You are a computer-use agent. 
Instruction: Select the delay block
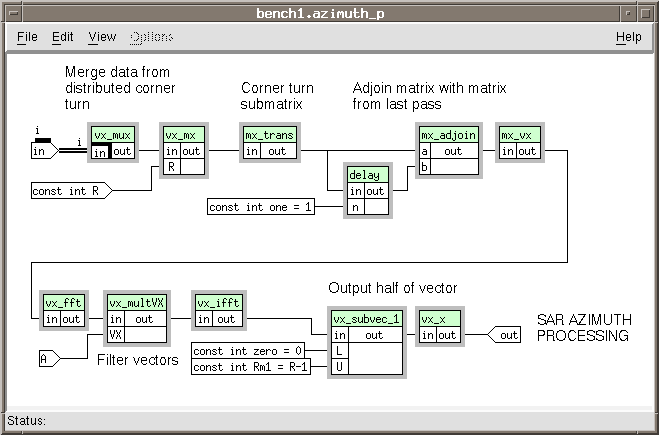click(366, 175)
